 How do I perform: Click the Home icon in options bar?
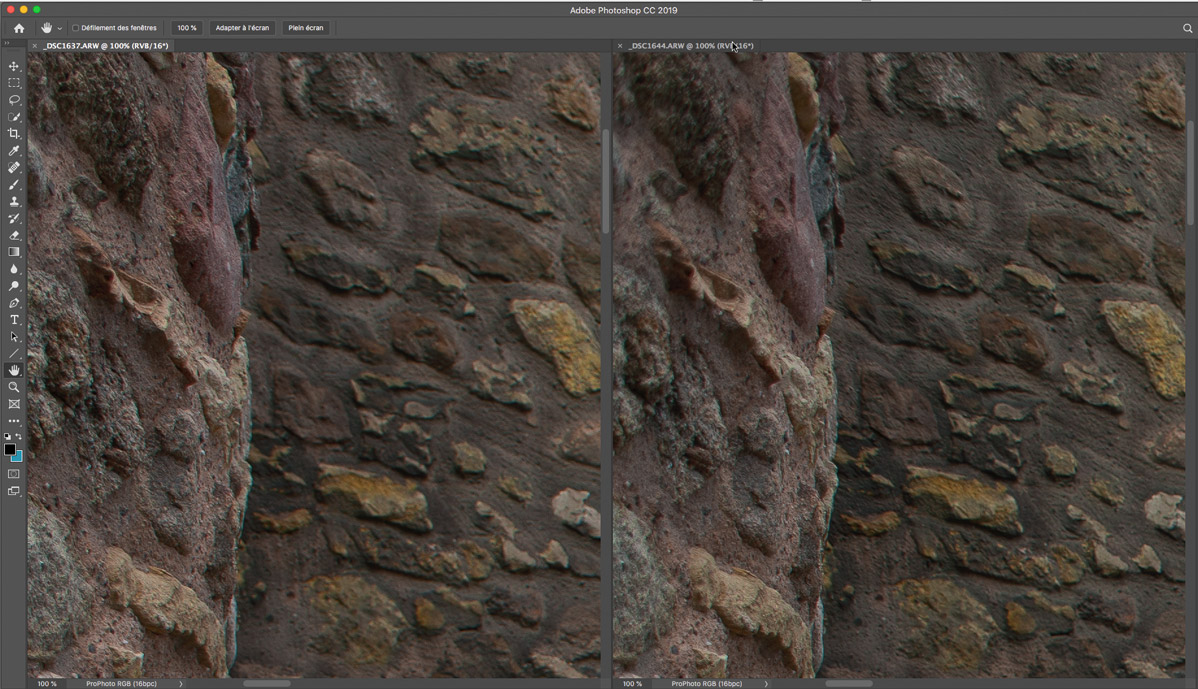pyautogui.click(x=19, y=28)
